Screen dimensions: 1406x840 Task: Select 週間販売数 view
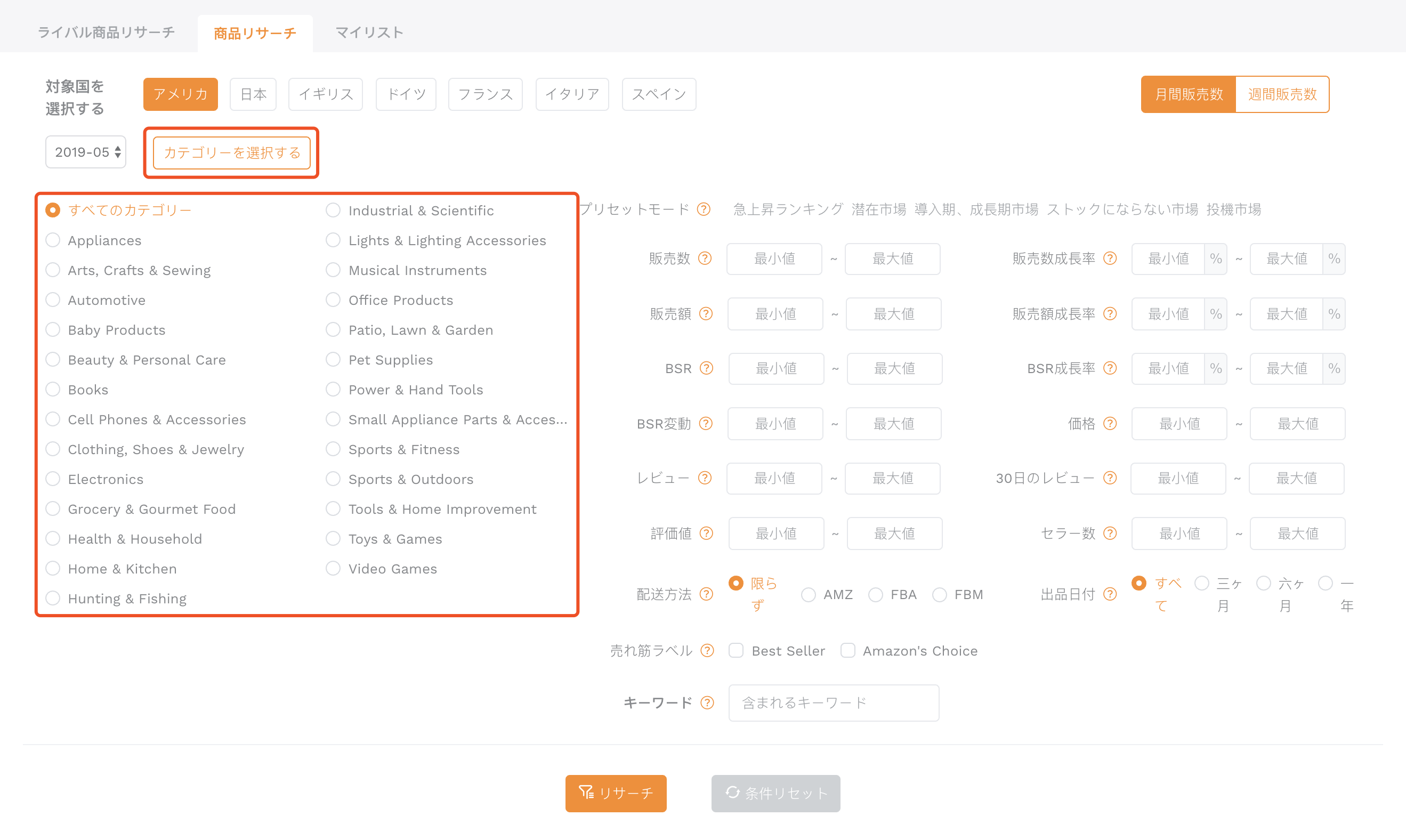click(1282, 94)
